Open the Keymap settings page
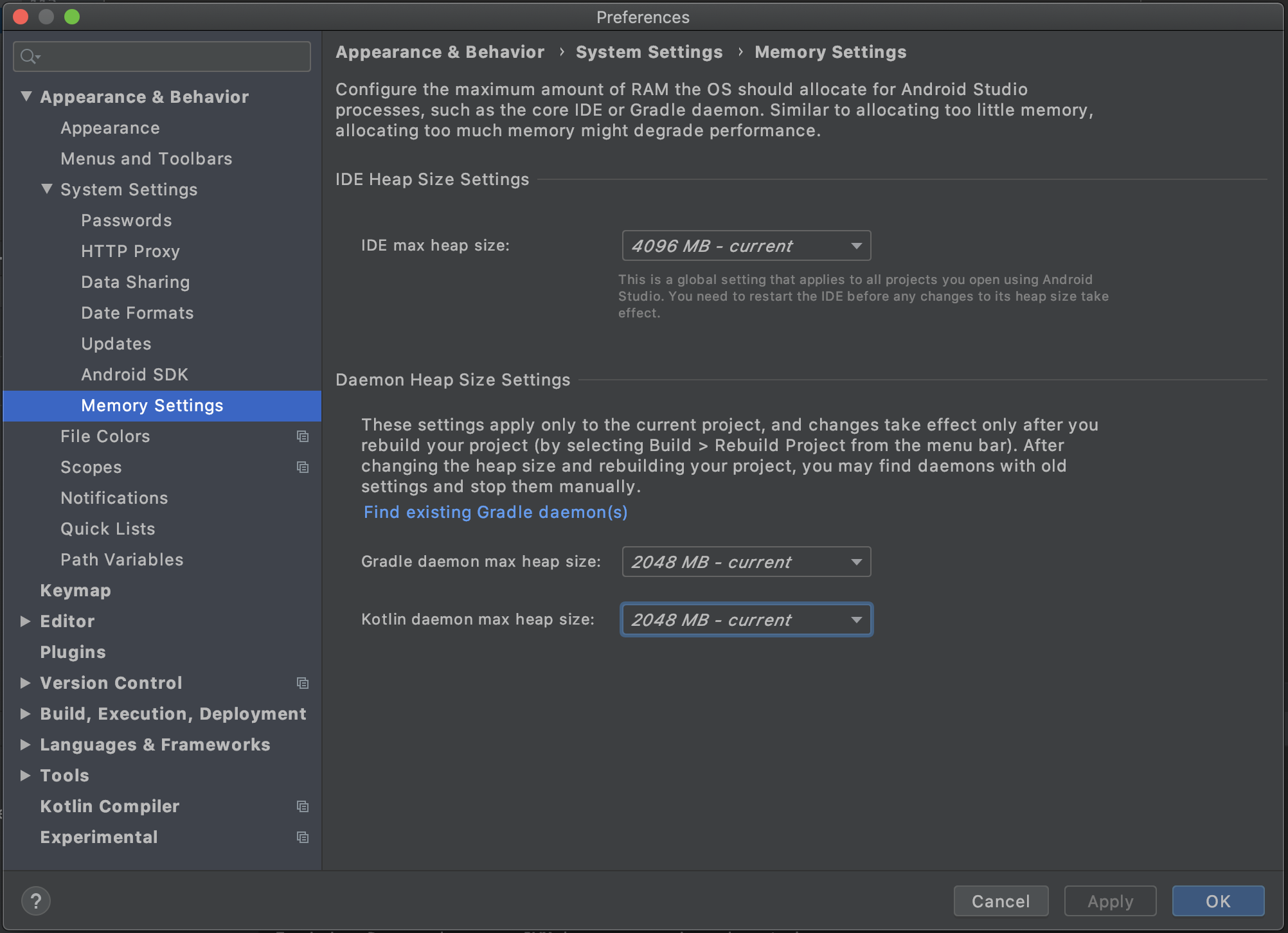The width and height of the screenshot is (1288, 933). pyautogui.click(x=75, y=591)
